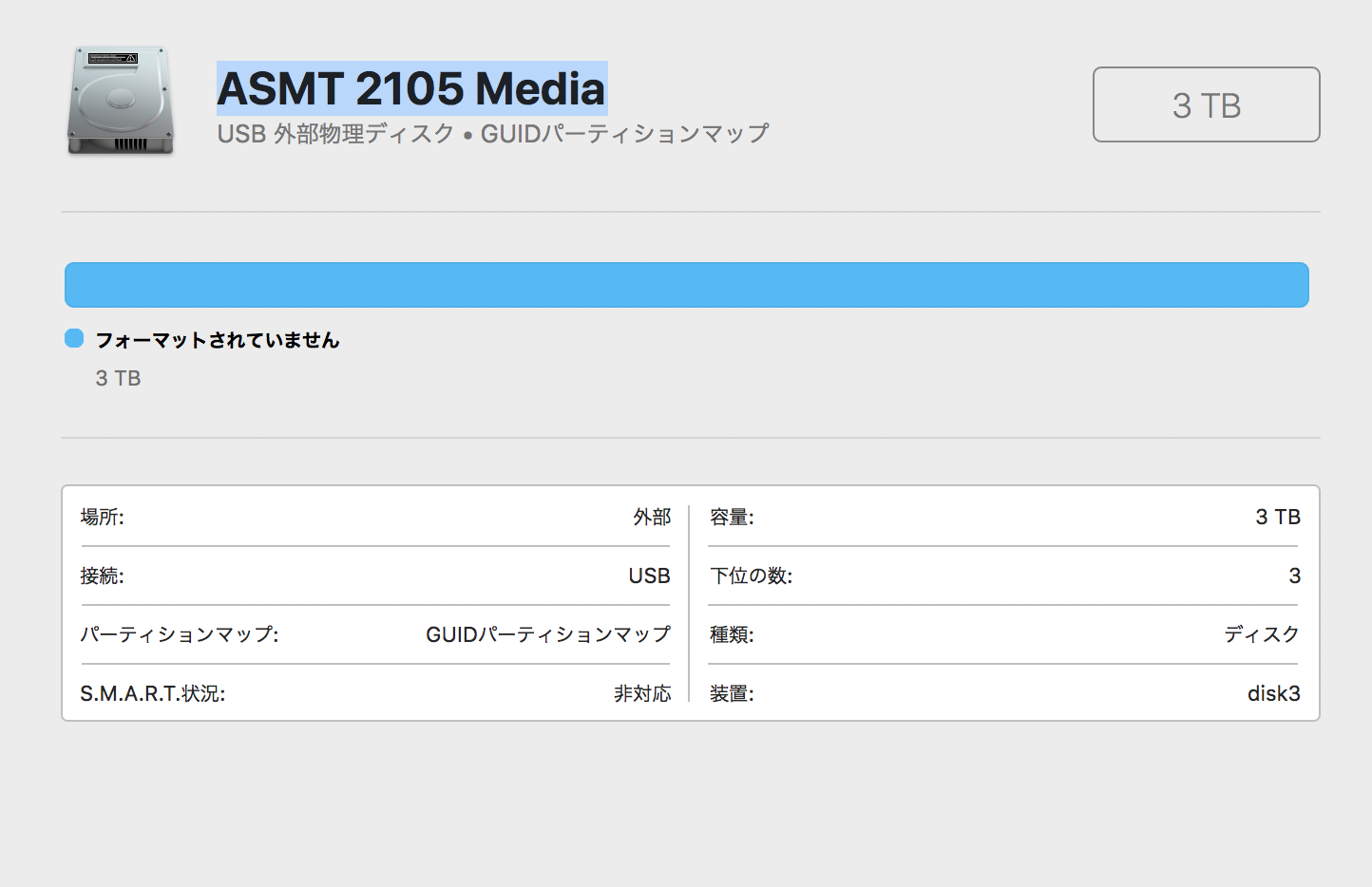Select the ASMT 2105 Media title
The width and height of the screenshot is (1372, 887).
[411, 88]
